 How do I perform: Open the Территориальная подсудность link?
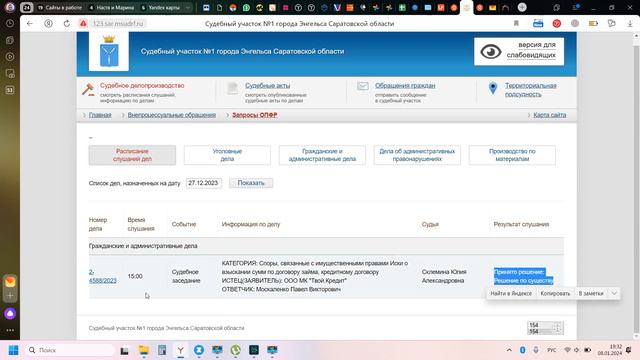click(x=531, y=90)
